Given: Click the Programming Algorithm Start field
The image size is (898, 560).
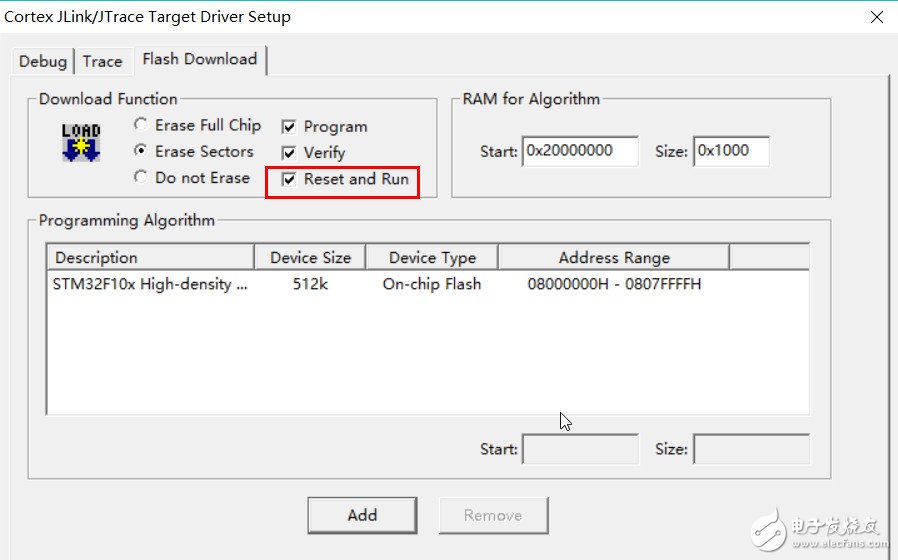Looking at the screenshot, I should pos(580,449).
